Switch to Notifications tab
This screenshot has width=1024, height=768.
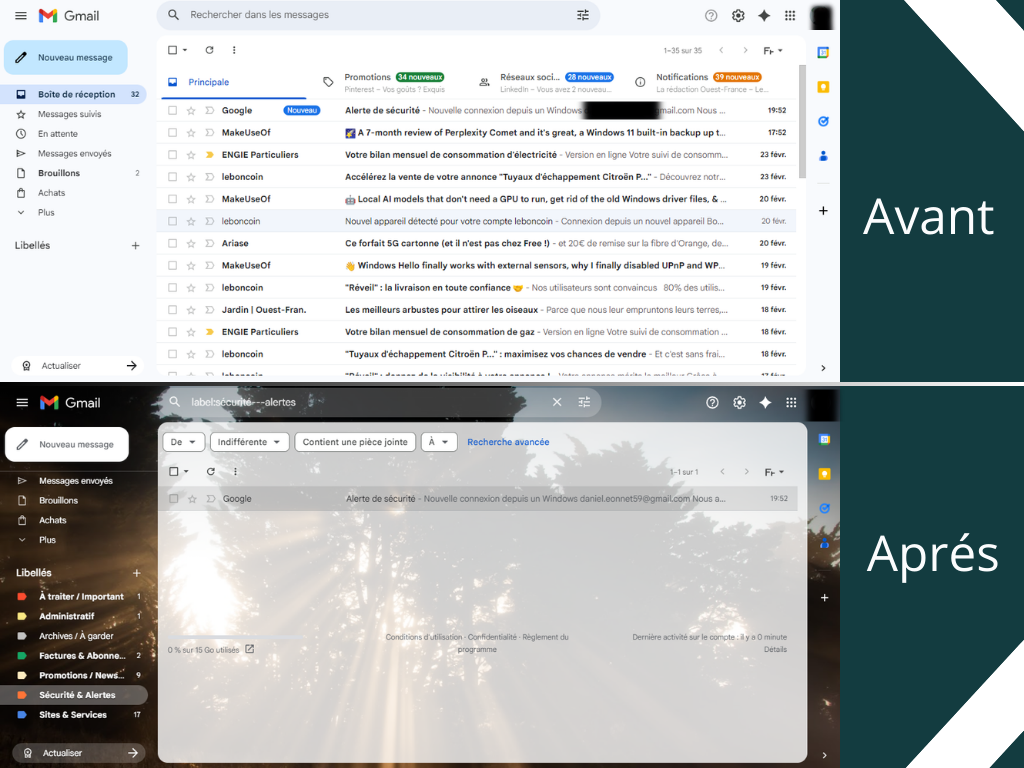tap(703, 82)
